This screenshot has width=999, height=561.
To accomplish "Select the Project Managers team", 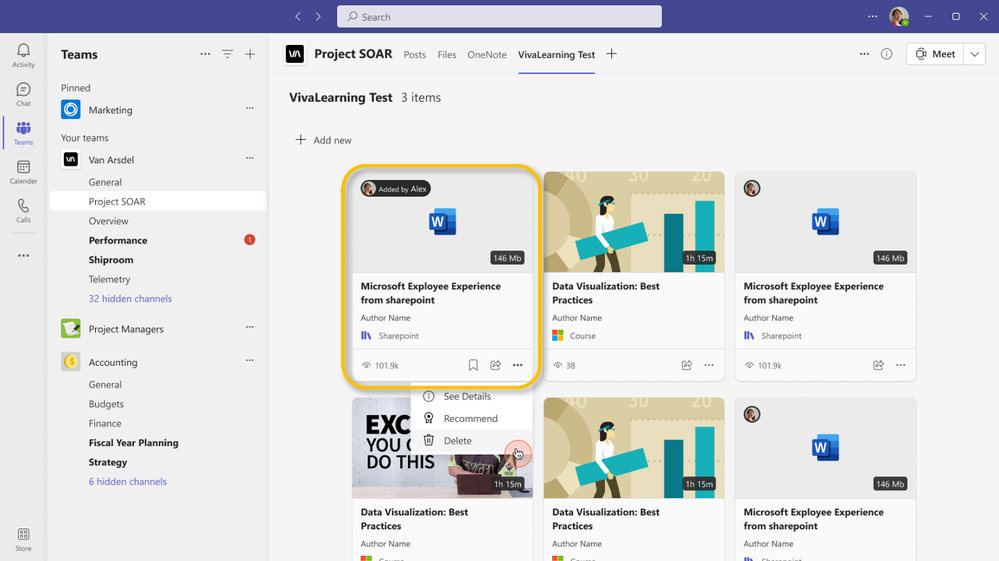I will pyautogui.click(x=126, y=329).
